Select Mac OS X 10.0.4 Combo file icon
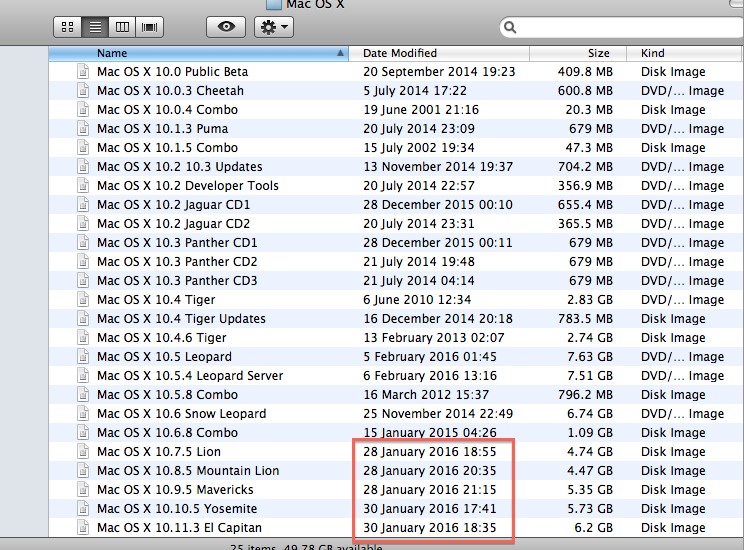The width and height of the screenshot is (744, 550). [83, 109]
